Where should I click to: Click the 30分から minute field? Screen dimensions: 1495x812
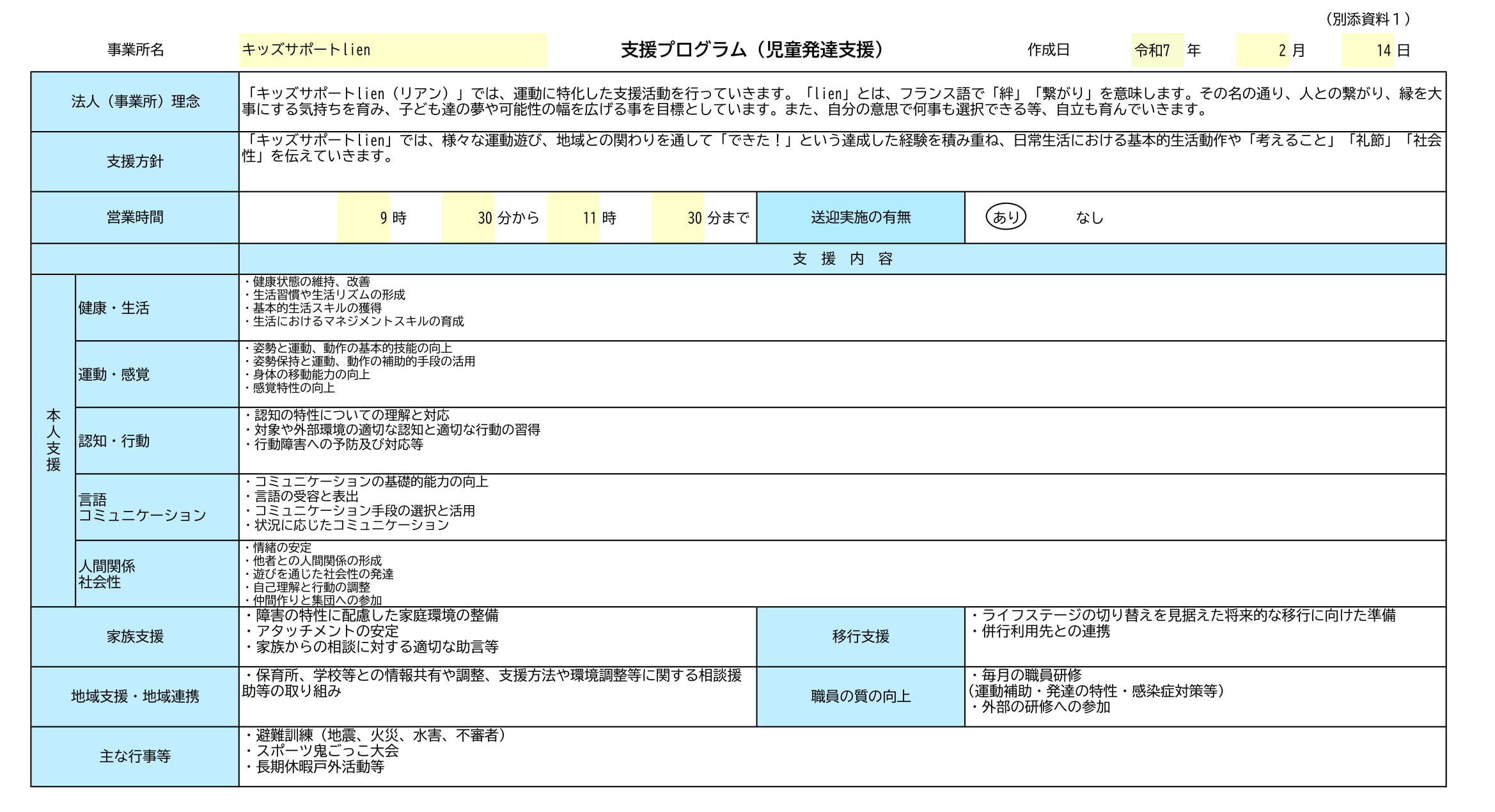click(467, 217)
